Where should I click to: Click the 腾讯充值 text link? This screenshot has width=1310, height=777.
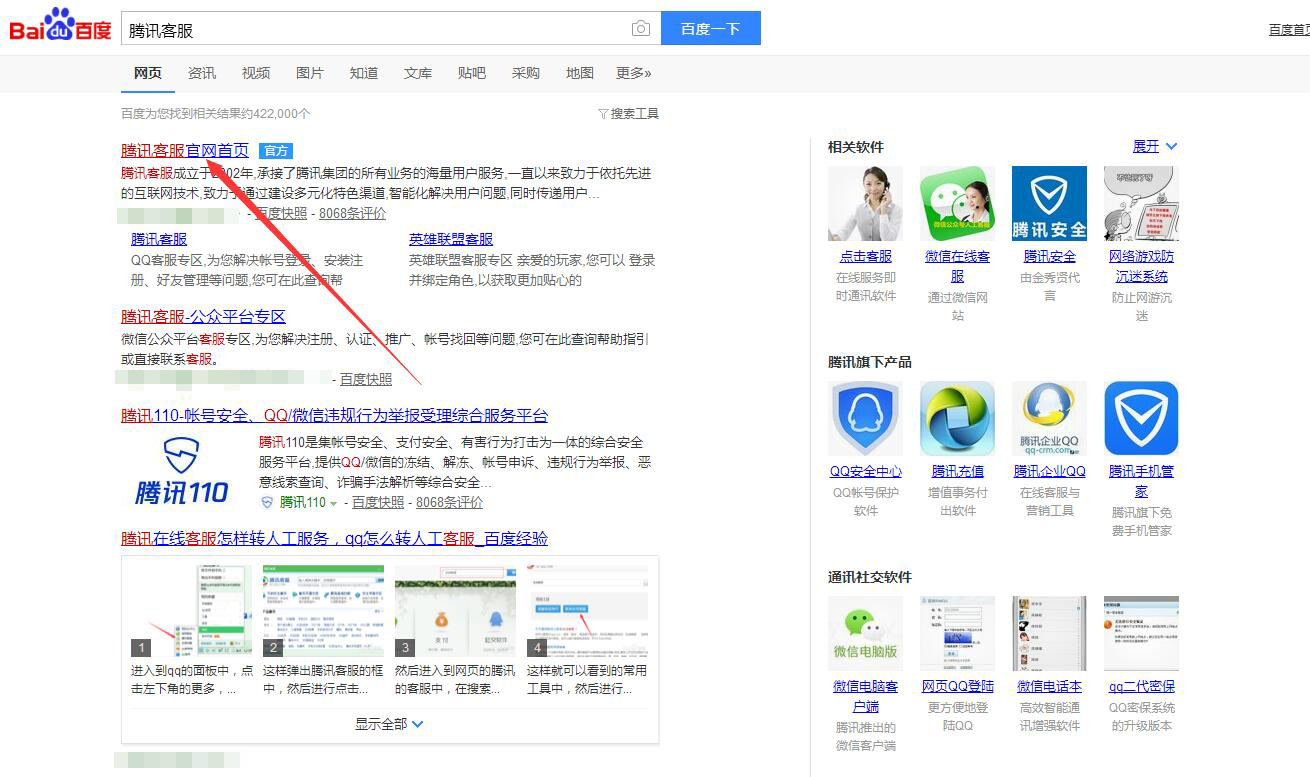click(957, 471)
